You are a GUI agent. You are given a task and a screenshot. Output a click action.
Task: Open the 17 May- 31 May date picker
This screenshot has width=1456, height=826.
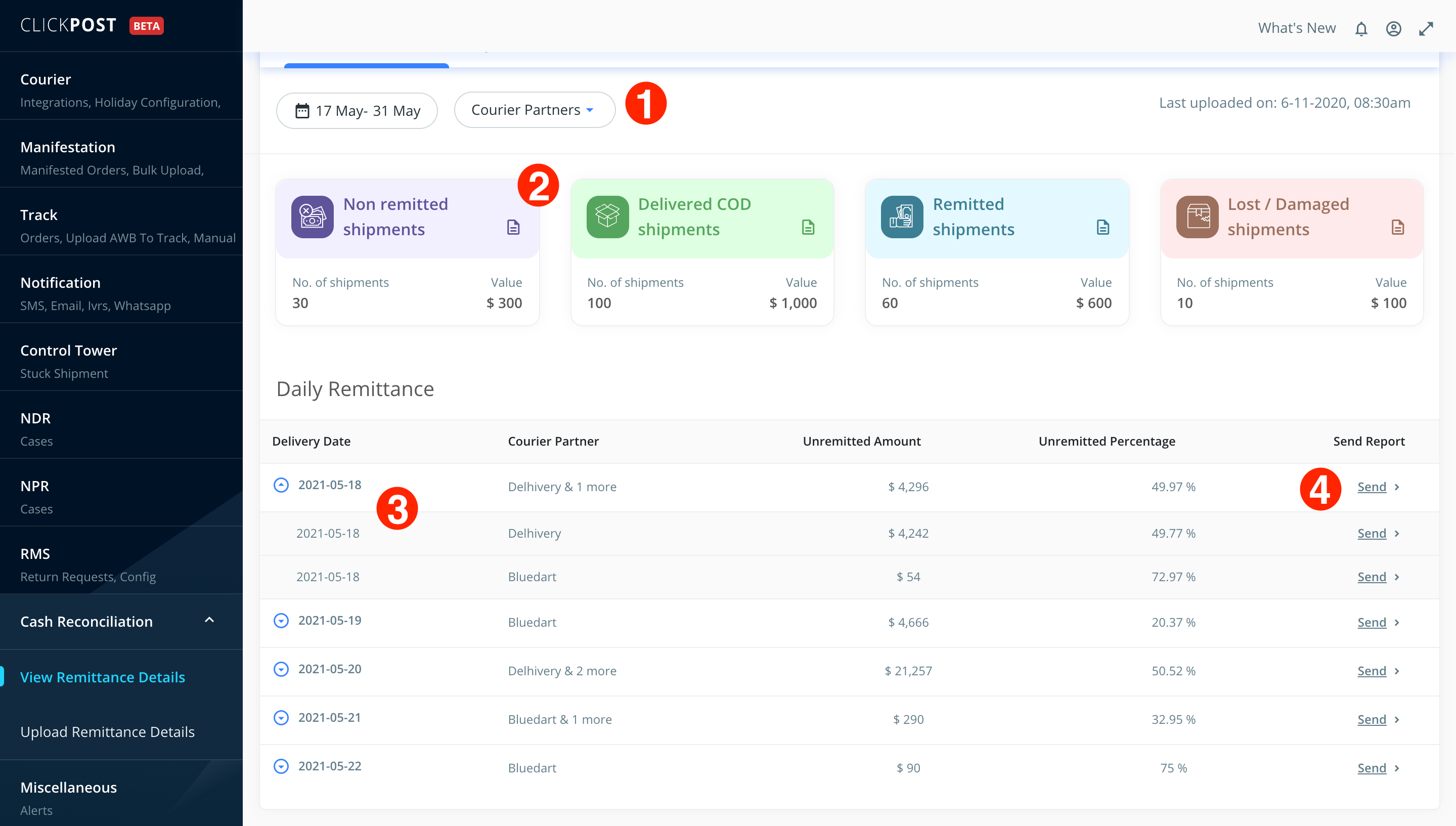(357, 111)
